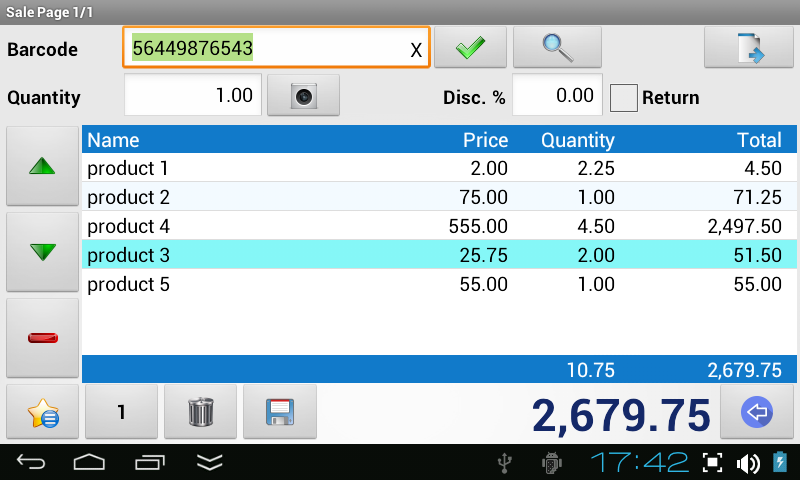Image resolution: width=800 pixels, height=480 pixels.
Task: Delete sale with the trash can button
Action: pos(201,412)
